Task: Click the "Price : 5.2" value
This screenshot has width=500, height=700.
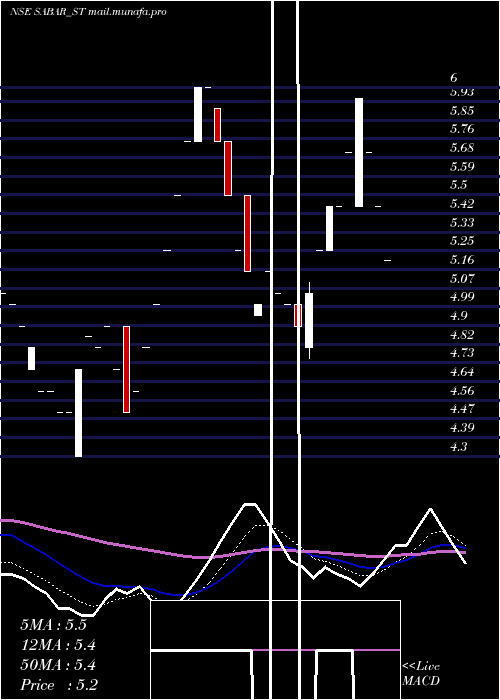Action: pos(59,685)
